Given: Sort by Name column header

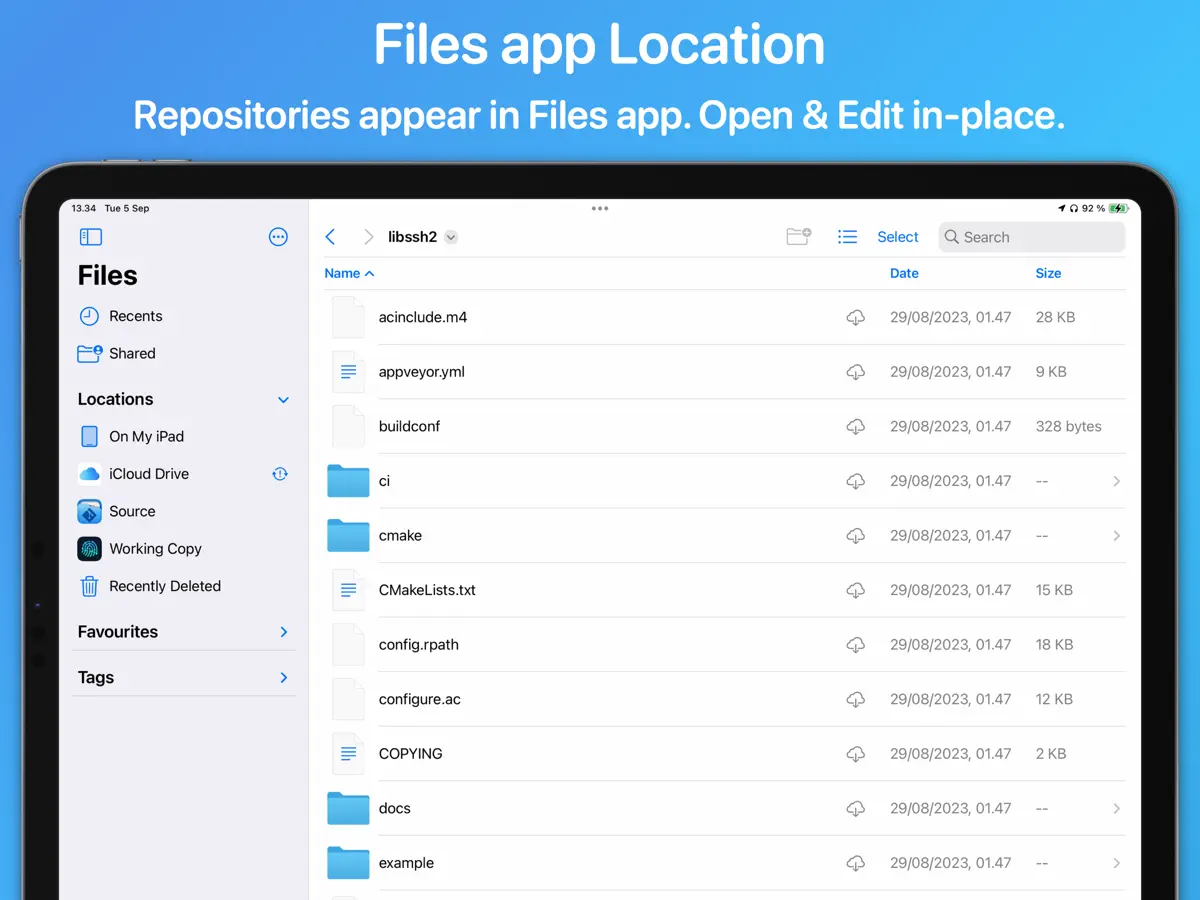Looking at the screenshot, I should [349, 273].
